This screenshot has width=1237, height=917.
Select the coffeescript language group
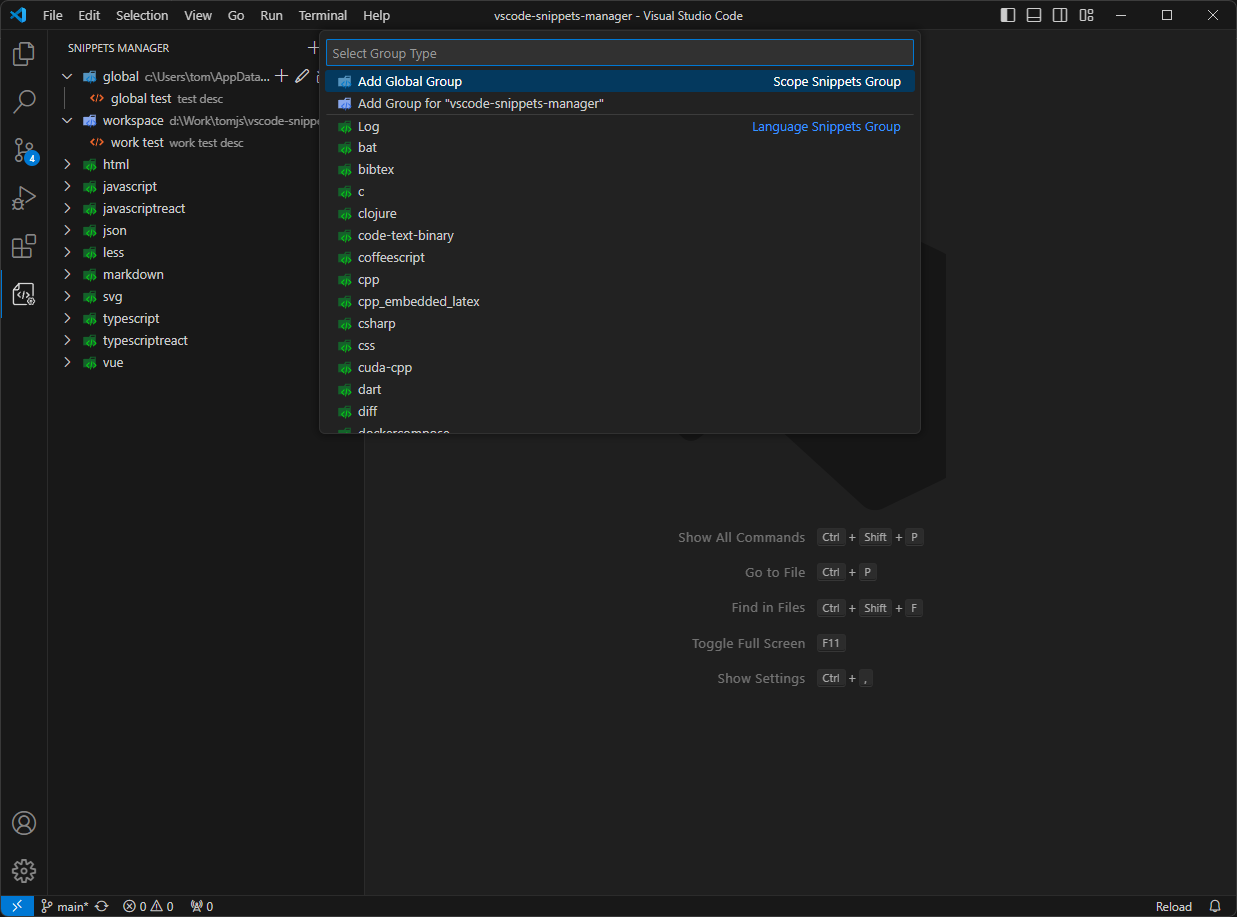click(620, 257)
